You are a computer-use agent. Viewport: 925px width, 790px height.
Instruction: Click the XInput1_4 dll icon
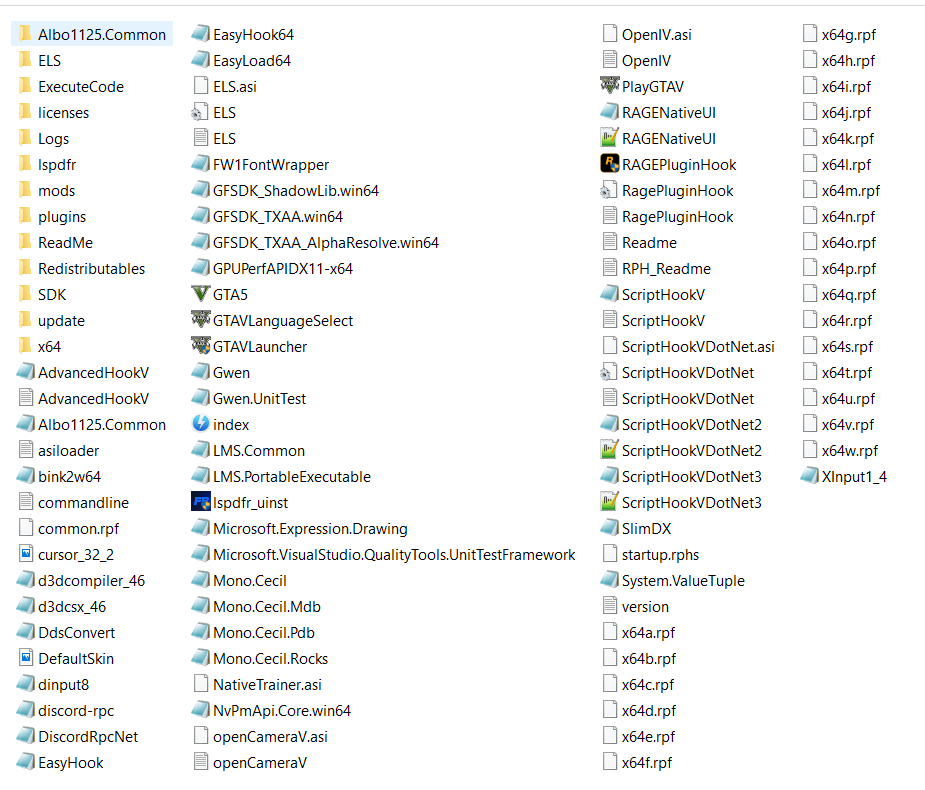809,476
